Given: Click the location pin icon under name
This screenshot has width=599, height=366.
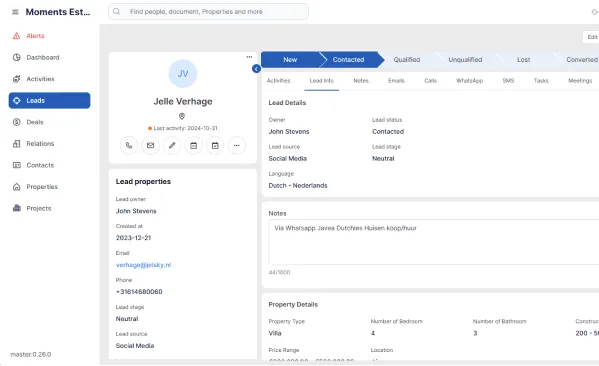Looking at the screenshot, I should pyautogui.click(x=182, y=116).
